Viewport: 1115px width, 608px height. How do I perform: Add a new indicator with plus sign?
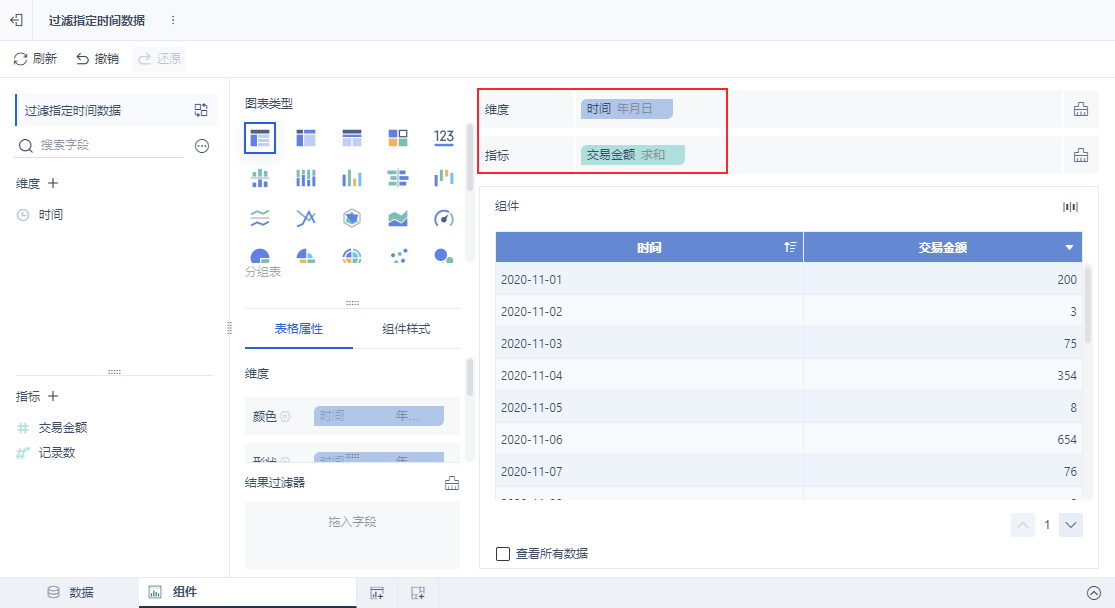tap(53, 396)
